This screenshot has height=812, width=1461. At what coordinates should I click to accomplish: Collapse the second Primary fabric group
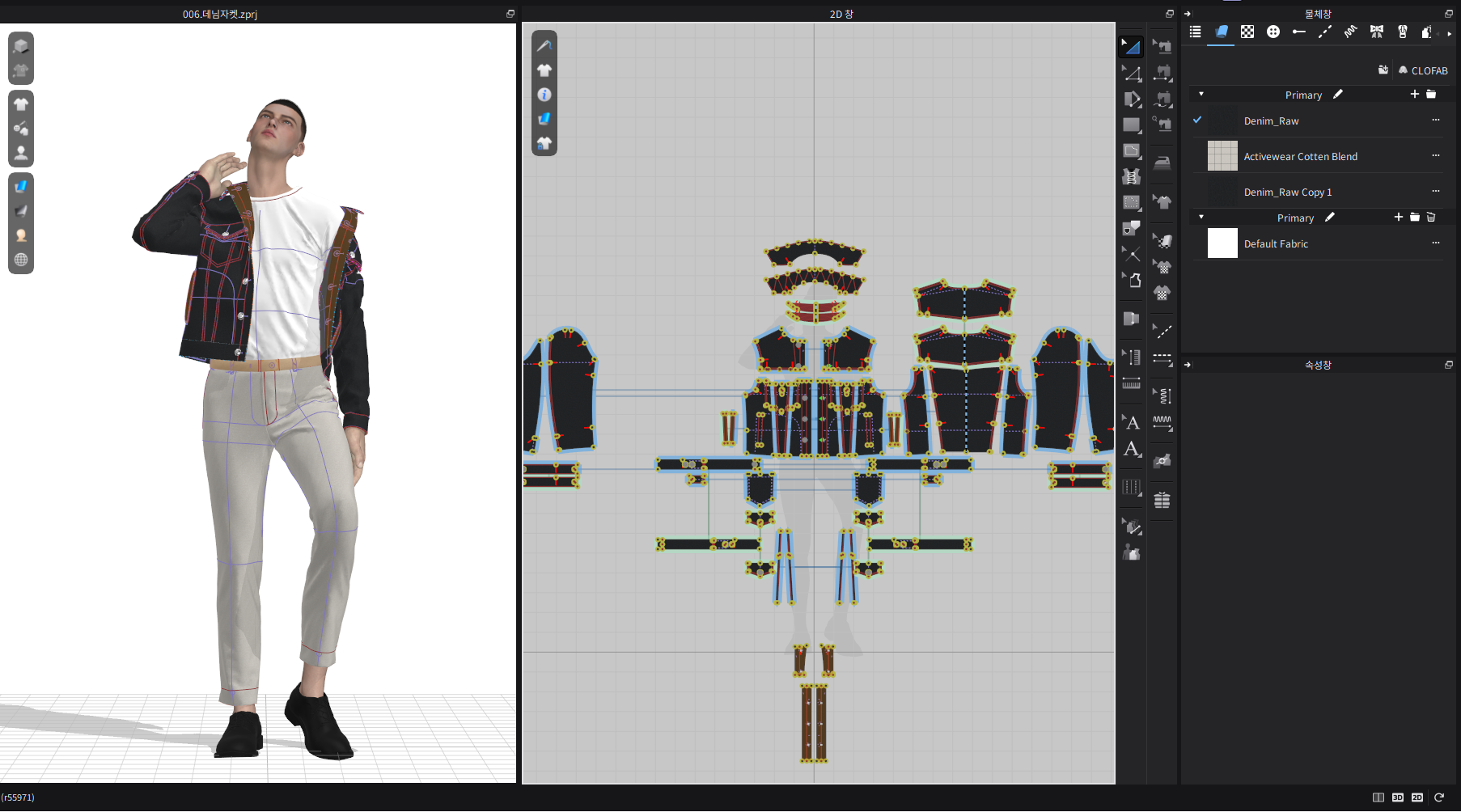(1201, 218)
